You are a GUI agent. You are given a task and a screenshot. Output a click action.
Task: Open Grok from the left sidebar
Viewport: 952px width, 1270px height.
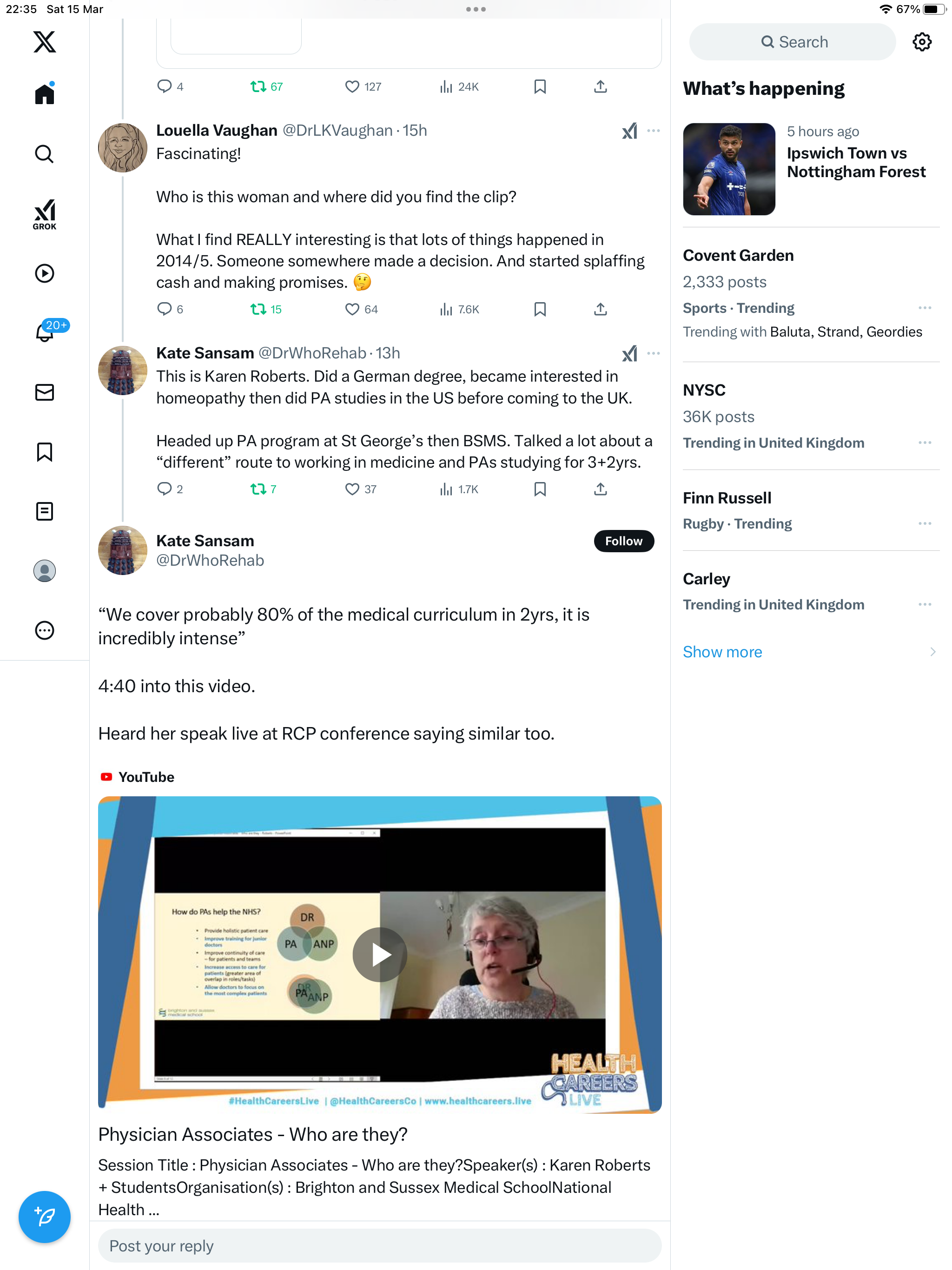coord(44,214)
